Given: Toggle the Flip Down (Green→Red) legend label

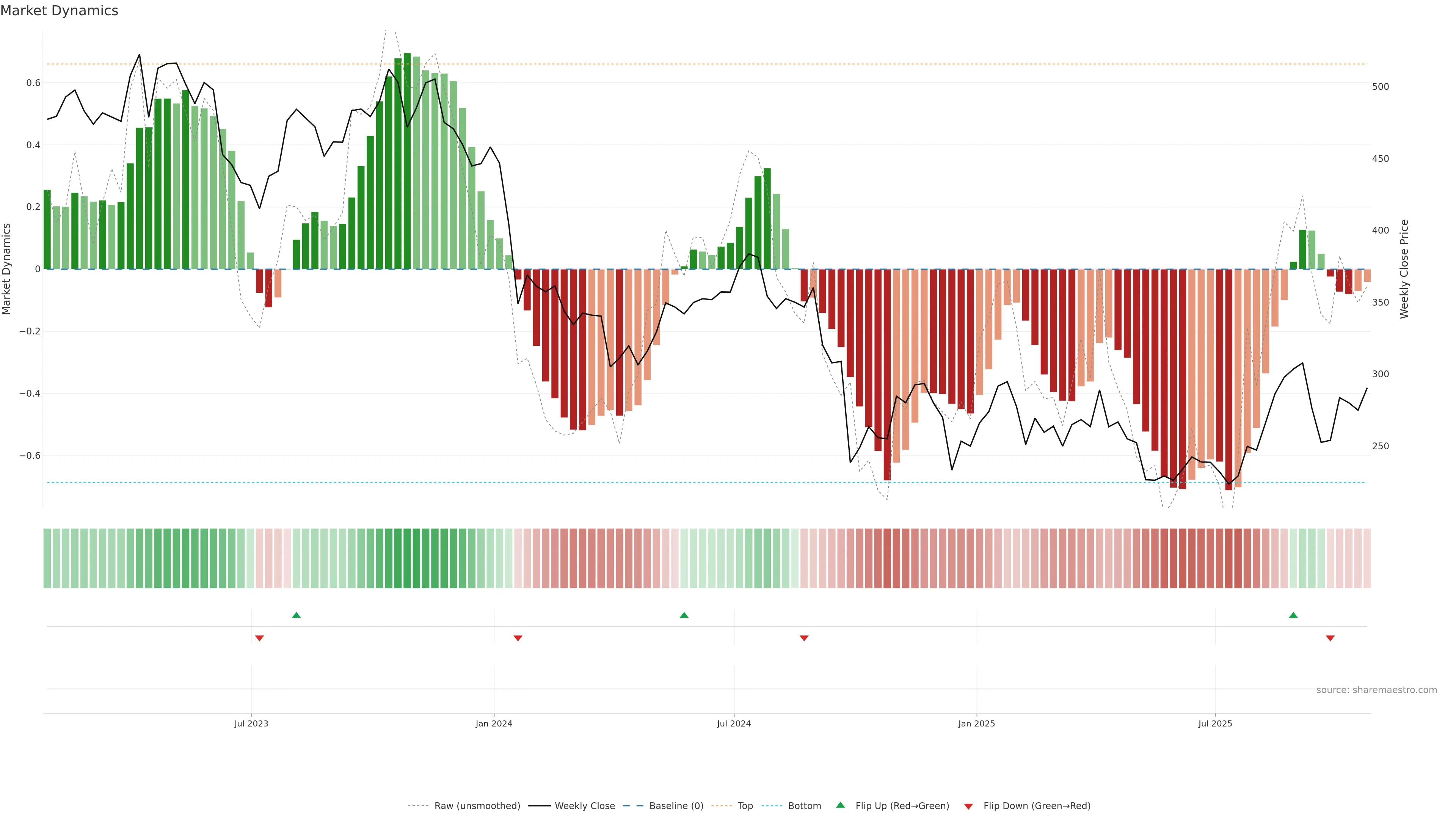Looking at the screenshot, I should (1037, 806).
